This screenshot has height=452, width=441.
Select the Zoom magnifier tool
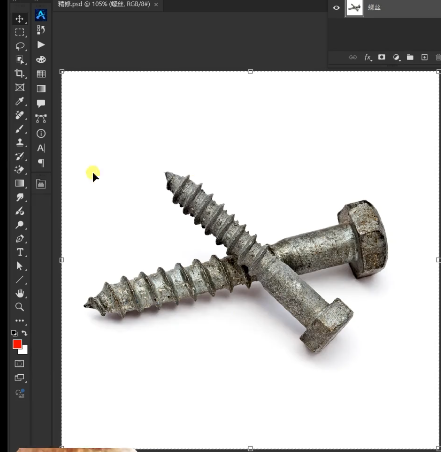pos(19,307)
